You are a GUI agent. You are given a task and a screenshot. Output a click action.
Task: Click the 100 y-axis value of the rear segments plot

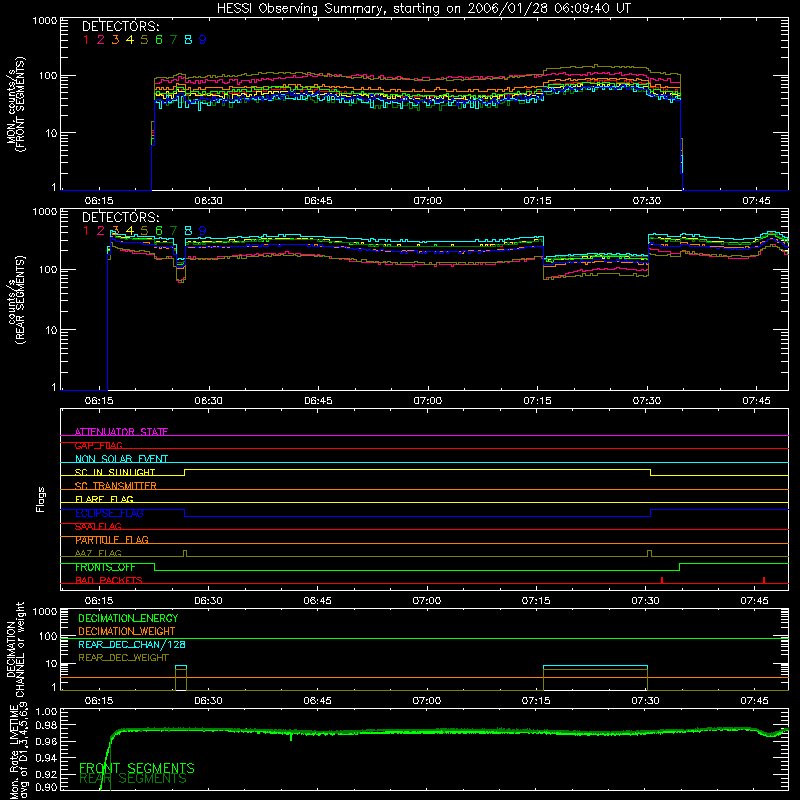tap(48, 269)
